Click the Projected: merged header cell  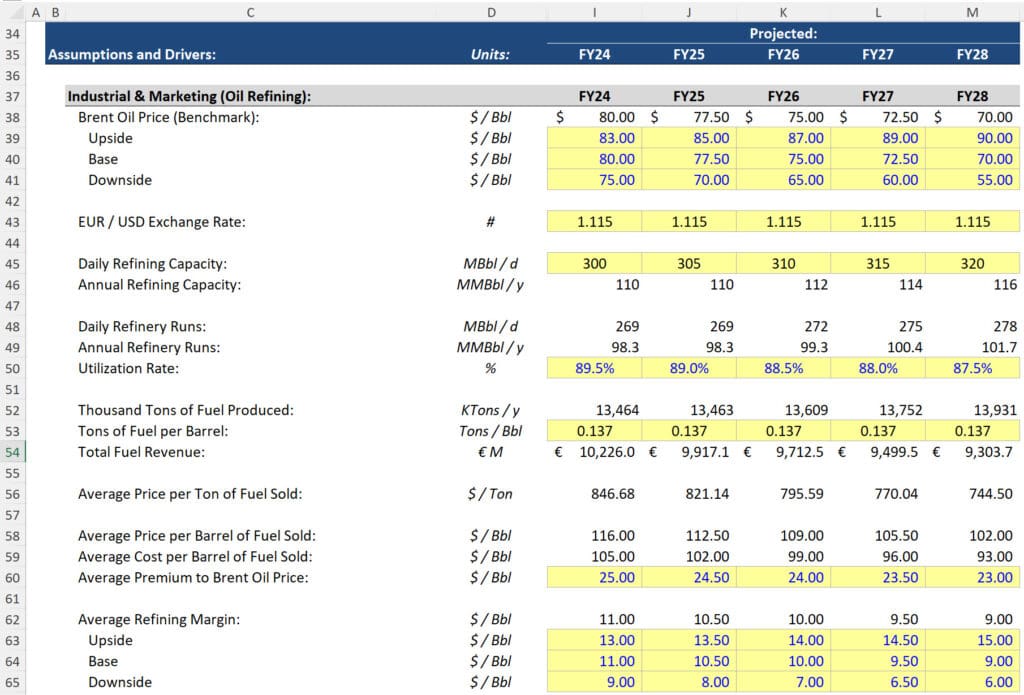point(783,33)
